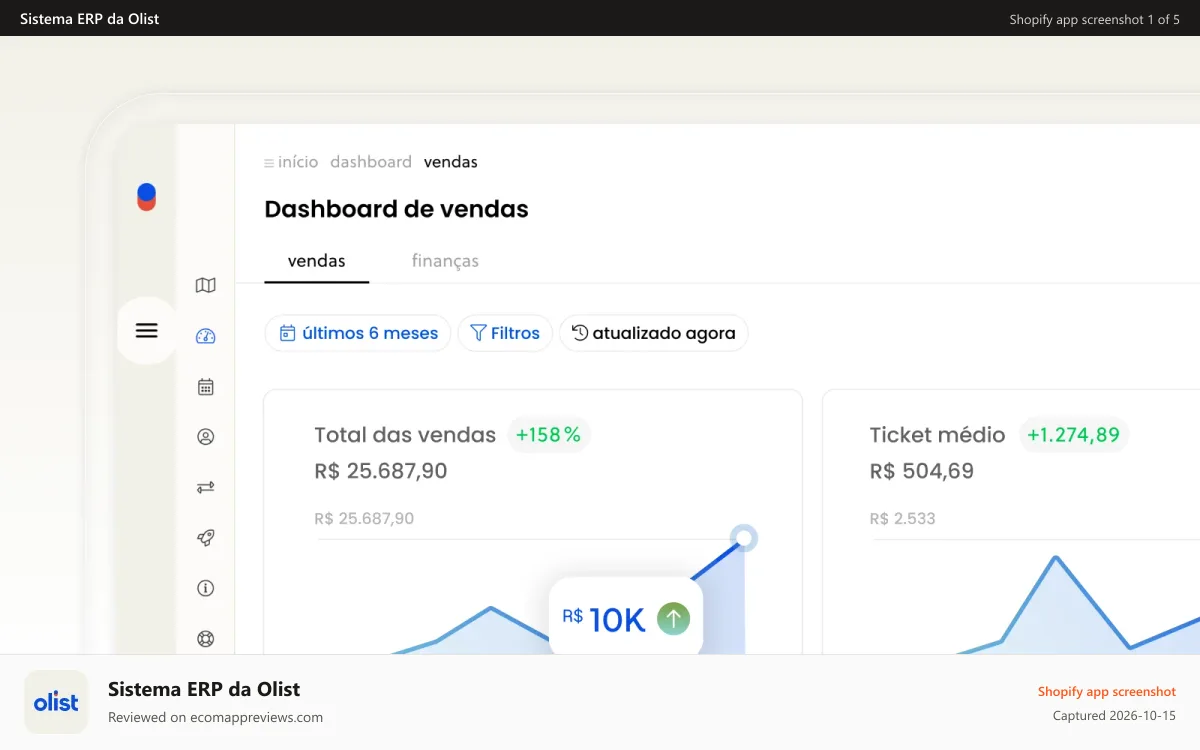Click the transfer arrows sidebar icon
This screenshot has height=750, width=1200.
[206, 488]
